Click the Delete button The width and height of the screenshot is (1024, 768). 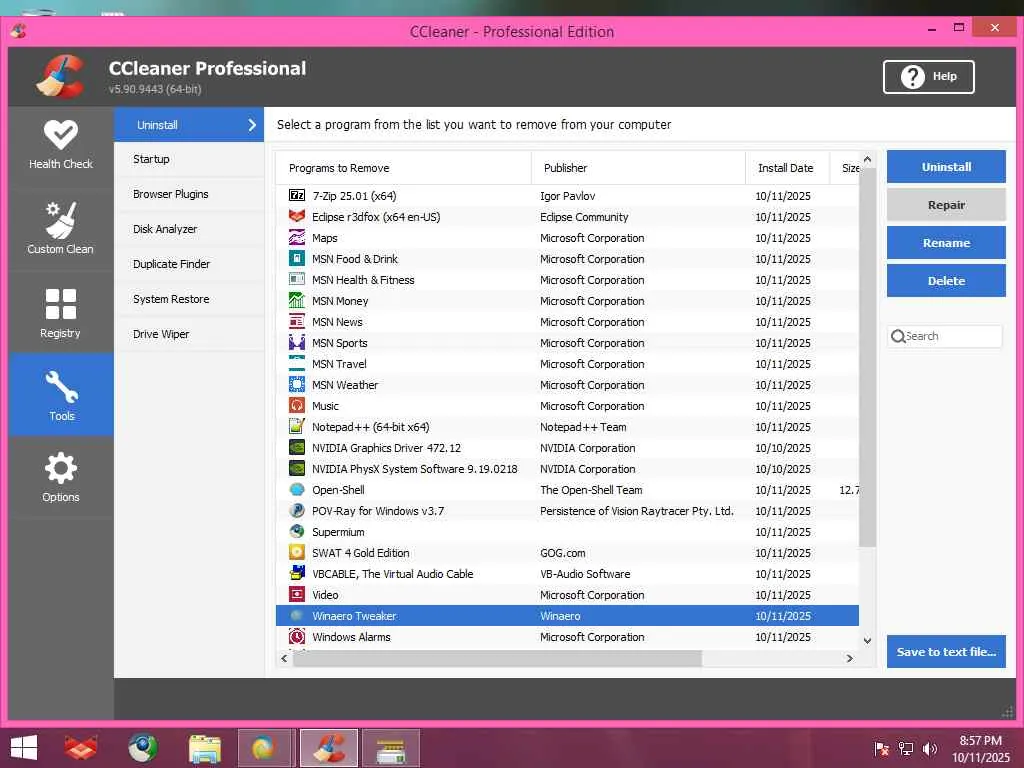(946, 280)
